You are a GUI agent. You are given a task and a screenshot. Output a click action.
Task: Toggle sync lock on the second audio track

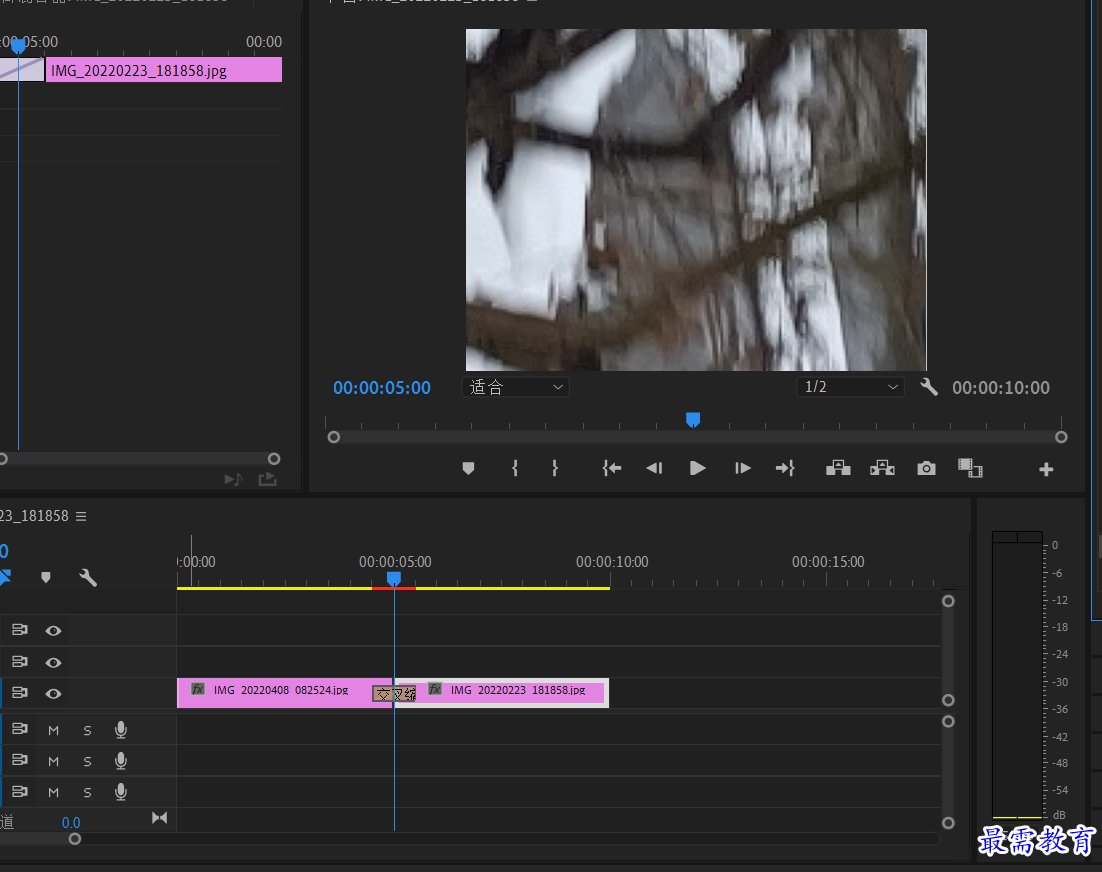pyautogui.click(x=20, y=760)
